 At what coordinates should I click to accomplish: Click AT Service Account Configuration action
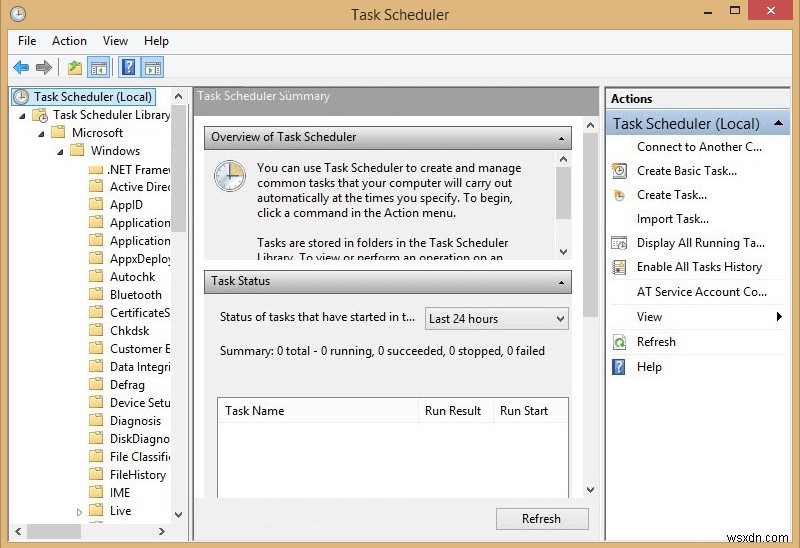(702, 292)
